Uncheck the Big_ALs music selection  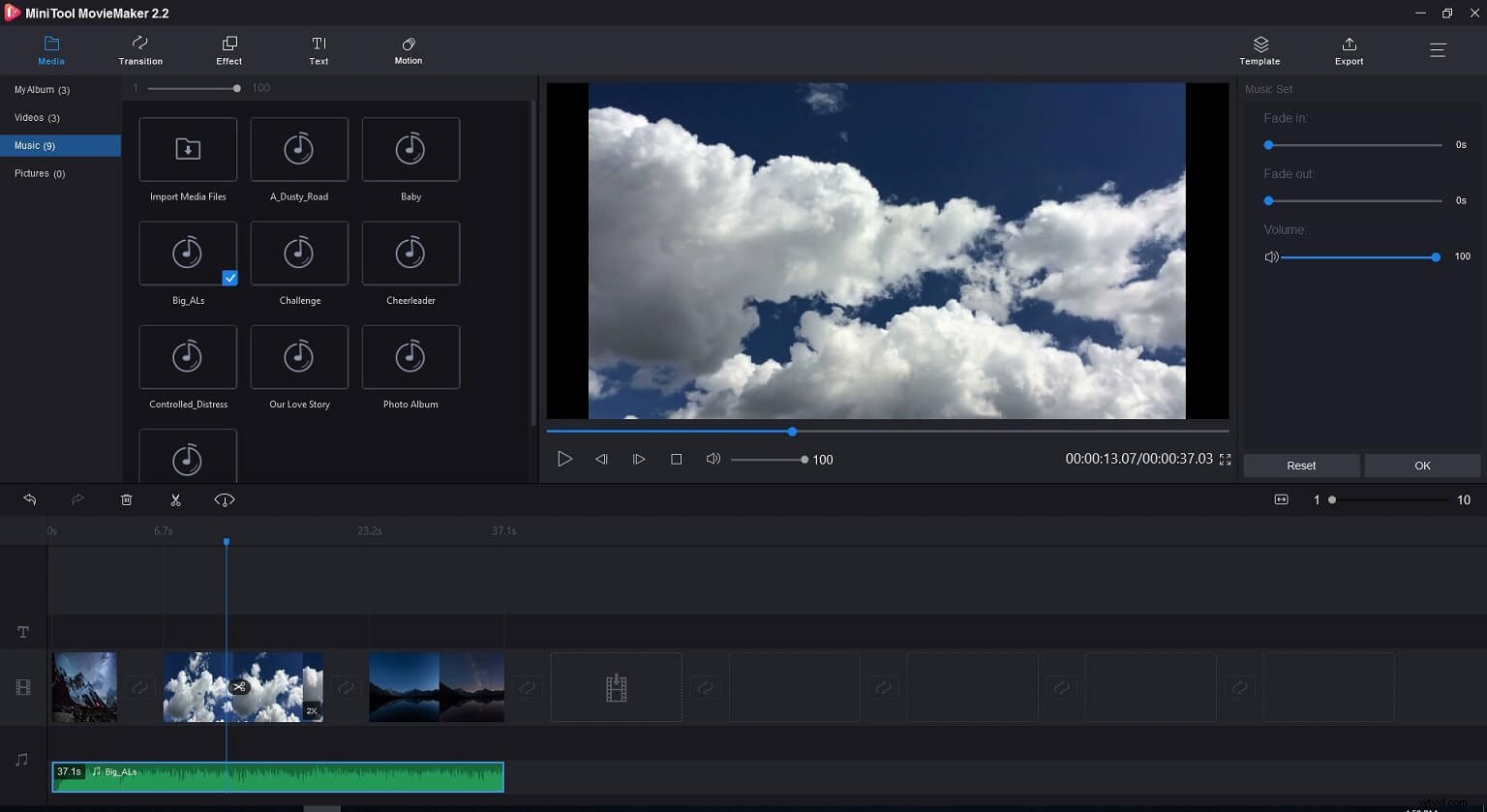pyautogui.click(x=230, y=278)
